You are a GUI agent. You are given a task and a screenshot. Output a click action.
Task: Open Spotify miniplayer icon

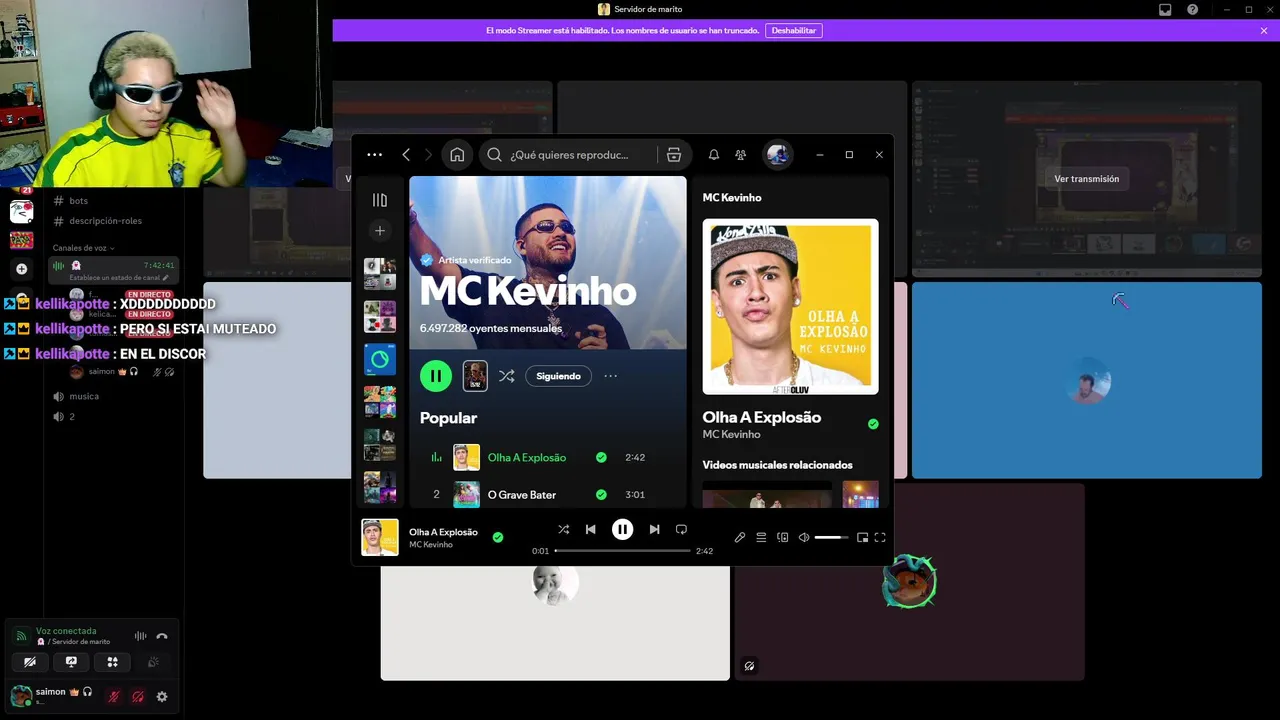pos(862,537)
